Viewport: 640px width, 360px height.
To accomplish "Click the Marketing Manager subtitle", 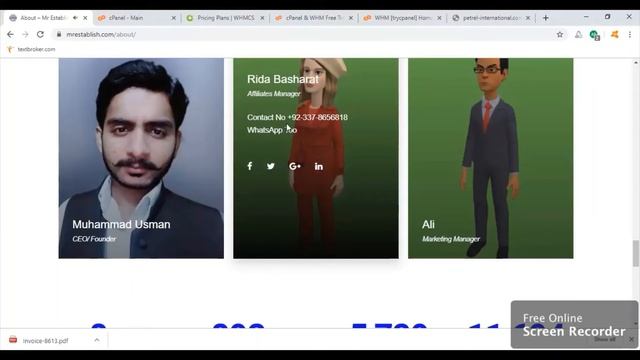I will pos(451,239).
